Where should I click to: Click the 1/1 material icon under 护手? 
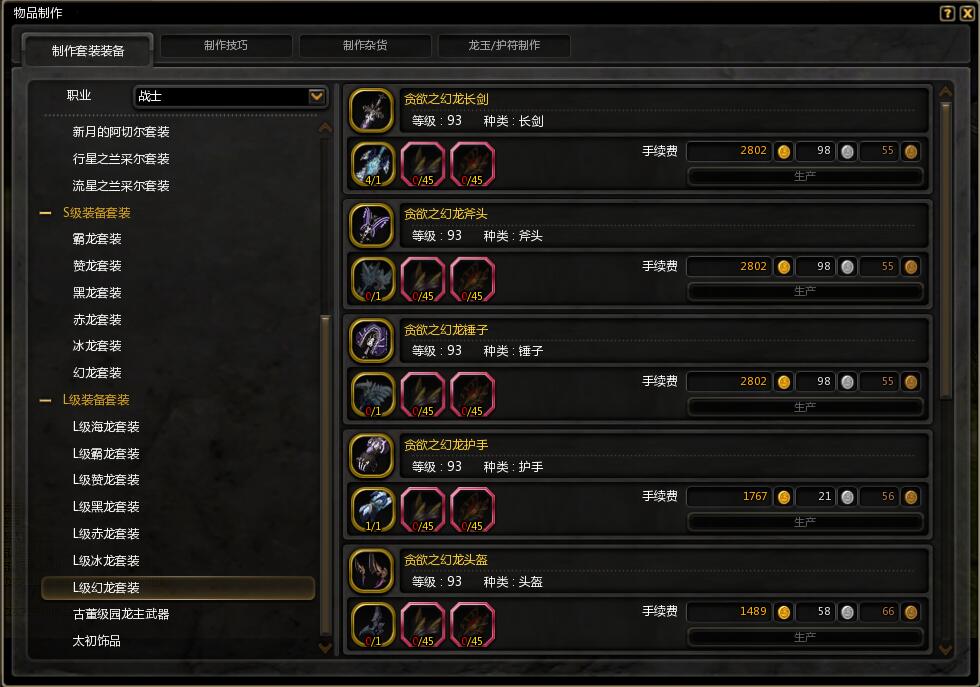(373, 510)
